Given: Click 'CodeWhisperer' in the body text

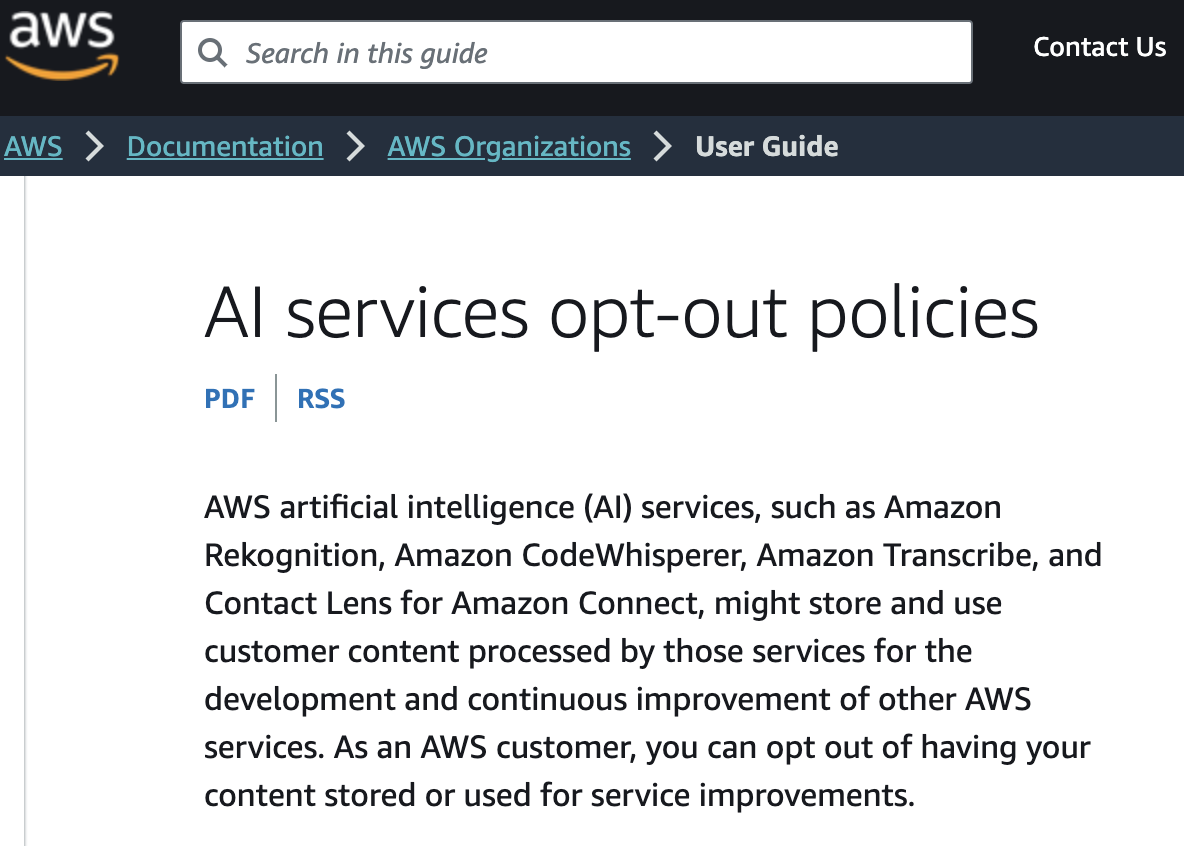Looking at the screenshot, I should click(570, 555).
